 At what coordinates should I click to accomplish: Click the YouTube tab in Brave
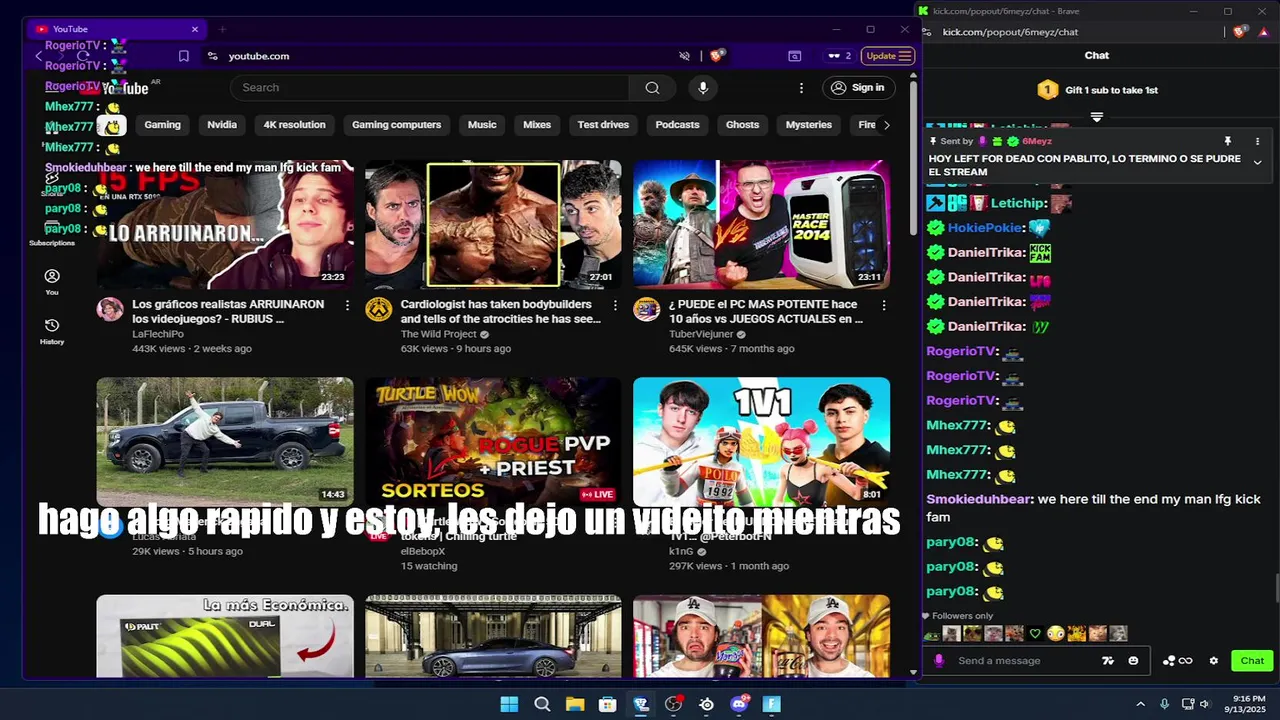click(x=115, y=29)
